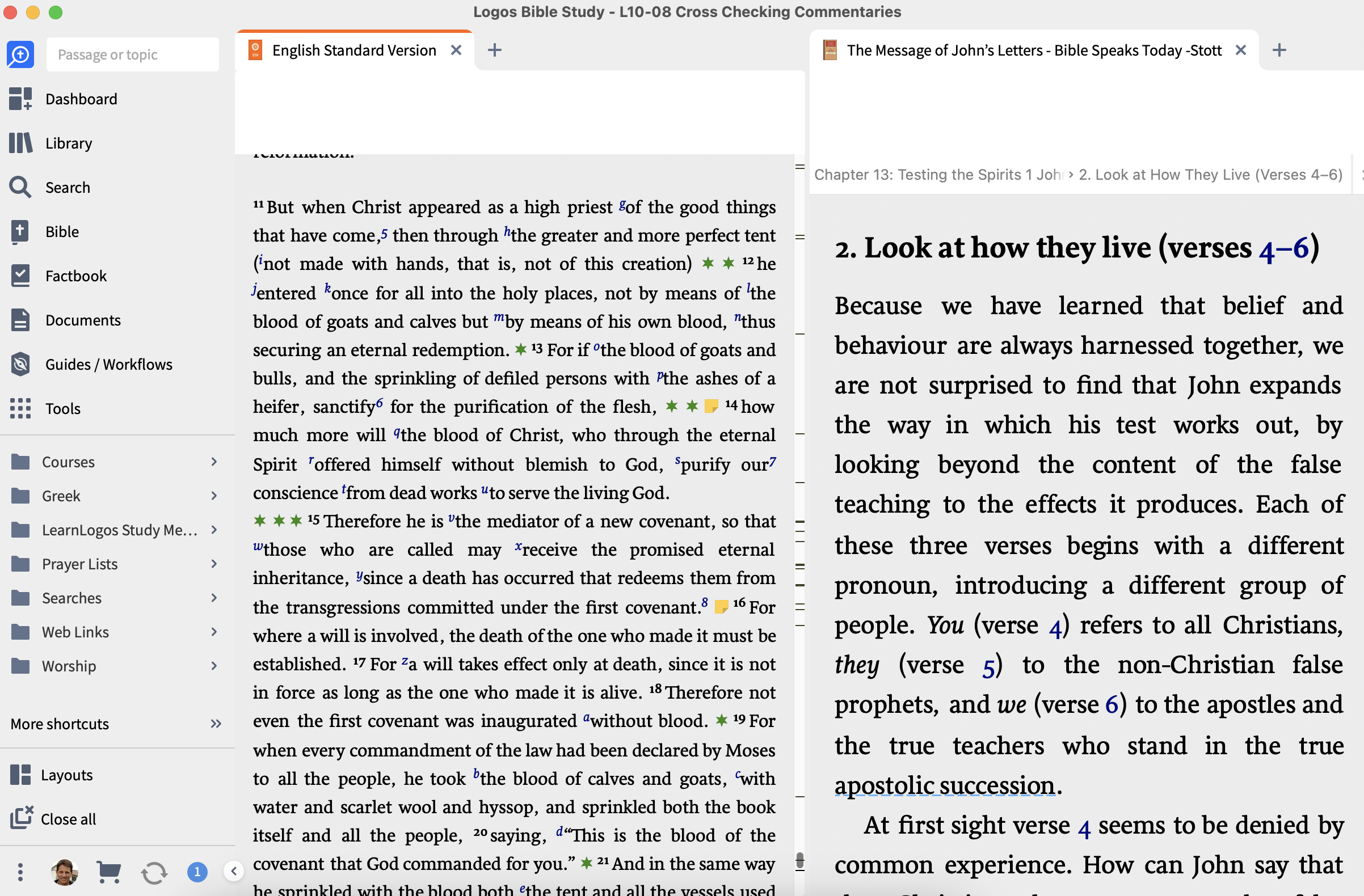Click the More shortcuts label

pos(60,724)
